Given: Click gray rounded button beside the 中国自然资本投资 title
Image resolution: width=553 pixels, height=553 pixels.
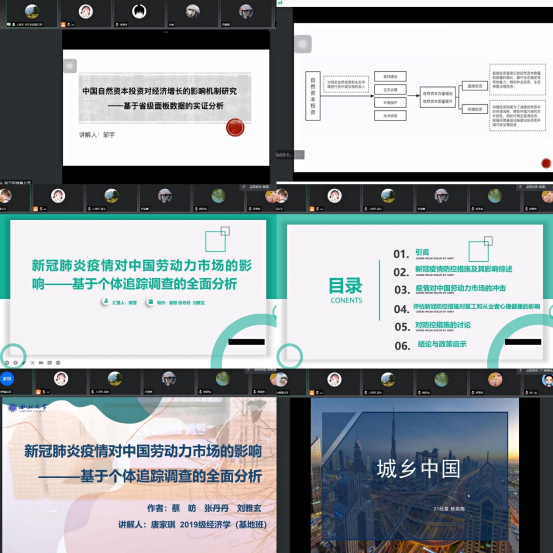Looking at the screenshot, I should 70,66.
